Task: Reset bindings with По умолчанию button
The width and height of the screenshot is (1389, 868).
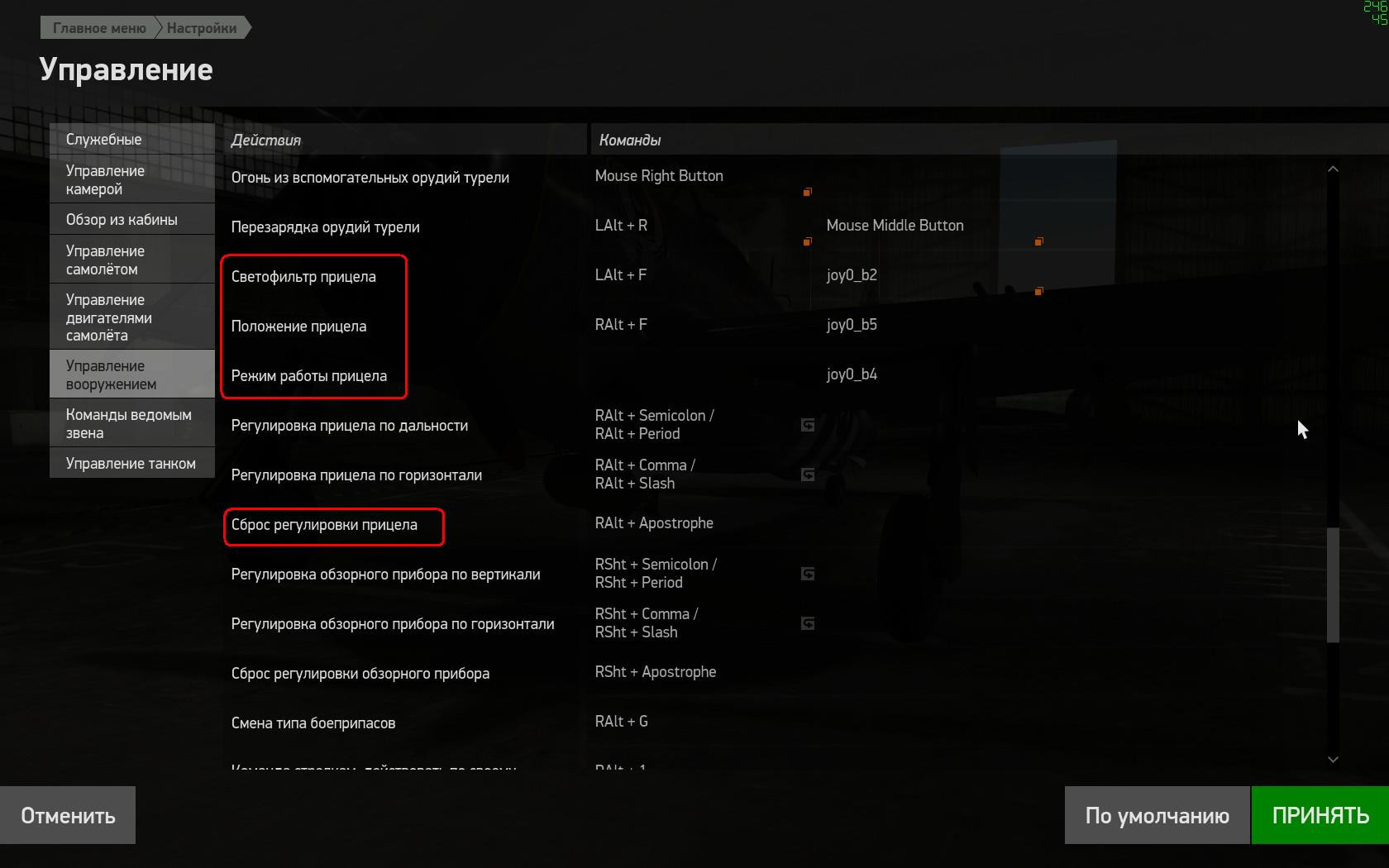Action: pyautogui.click(x=1157, y=815)
